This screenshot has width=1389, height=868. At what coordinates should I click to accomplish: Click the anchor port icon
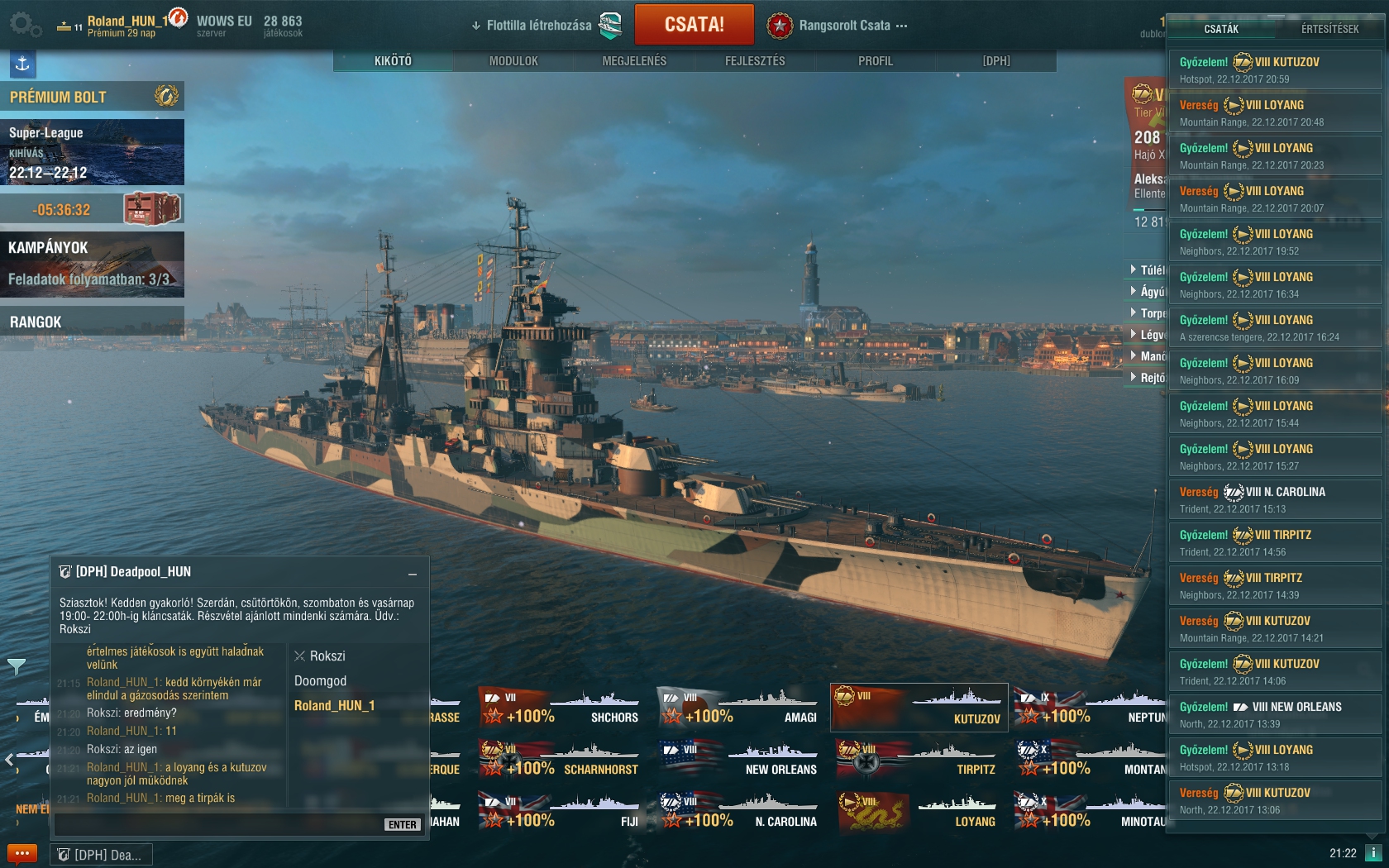[x=22, y=64]
